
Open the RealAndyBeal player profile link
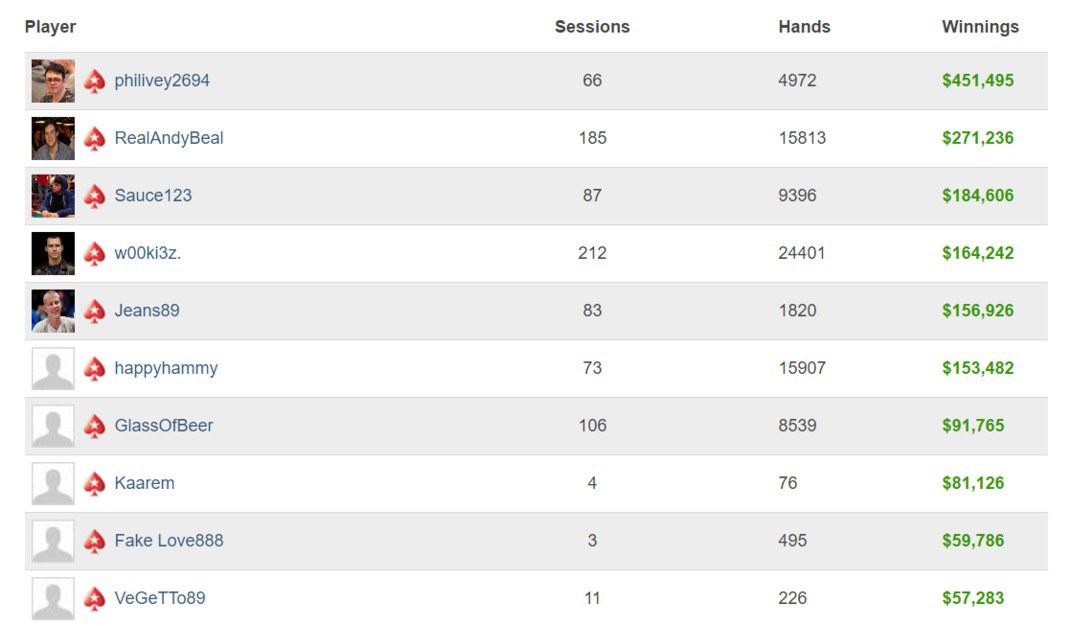169,138
